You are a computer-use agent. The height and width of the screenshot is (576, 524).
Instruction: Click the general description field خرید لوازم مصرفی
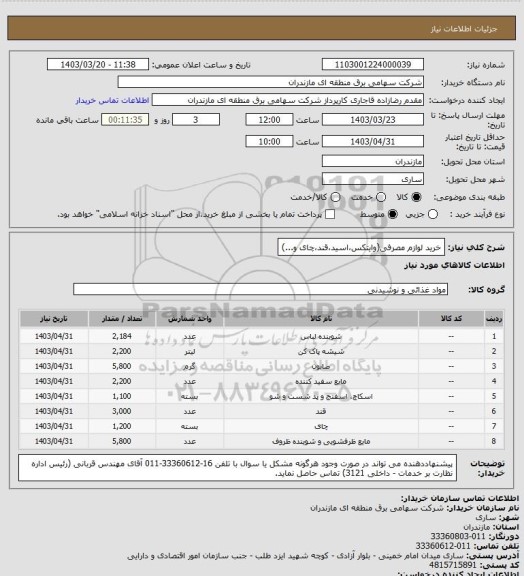(361, 248)
